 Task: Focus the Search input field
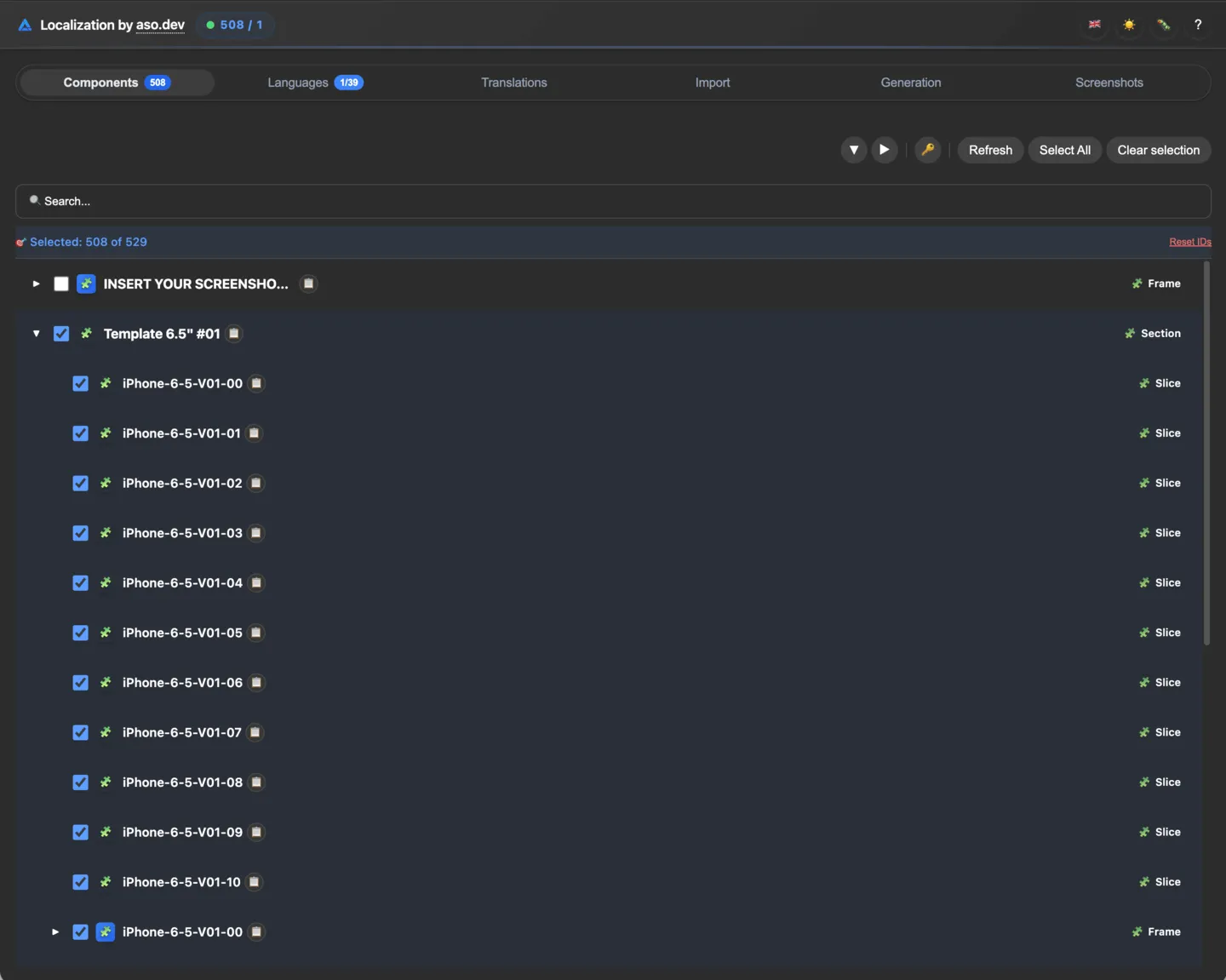613,201
